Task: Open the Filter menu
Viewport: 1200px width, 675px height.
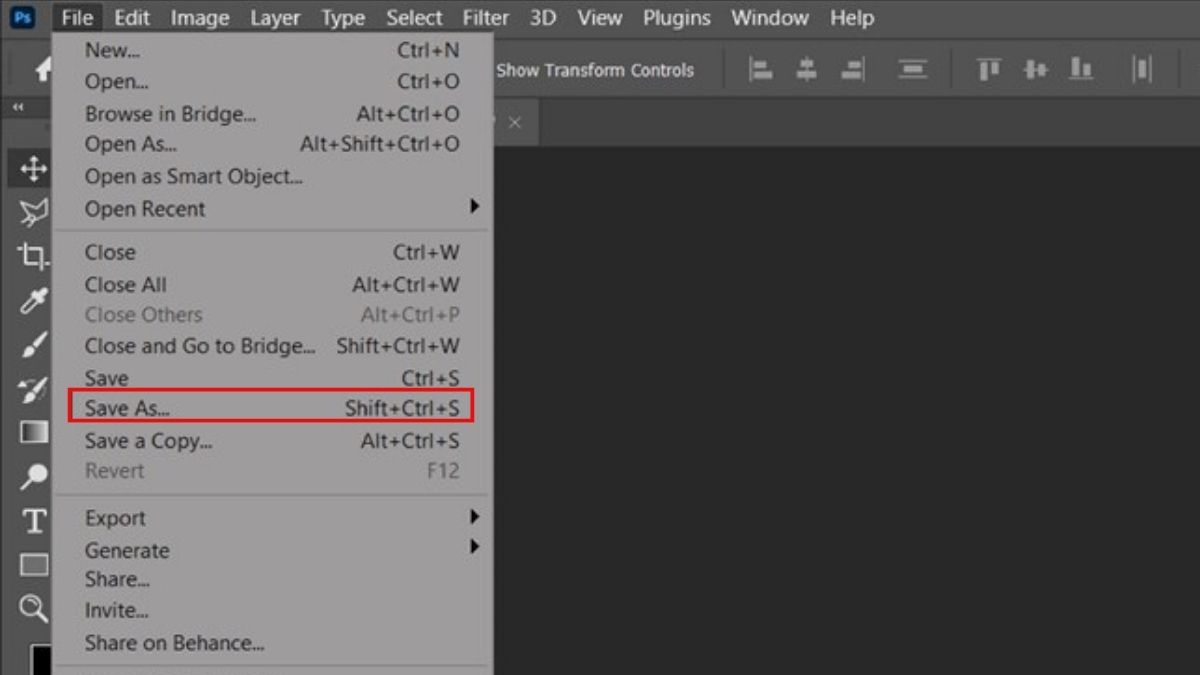Action: [x=485, y=17]
